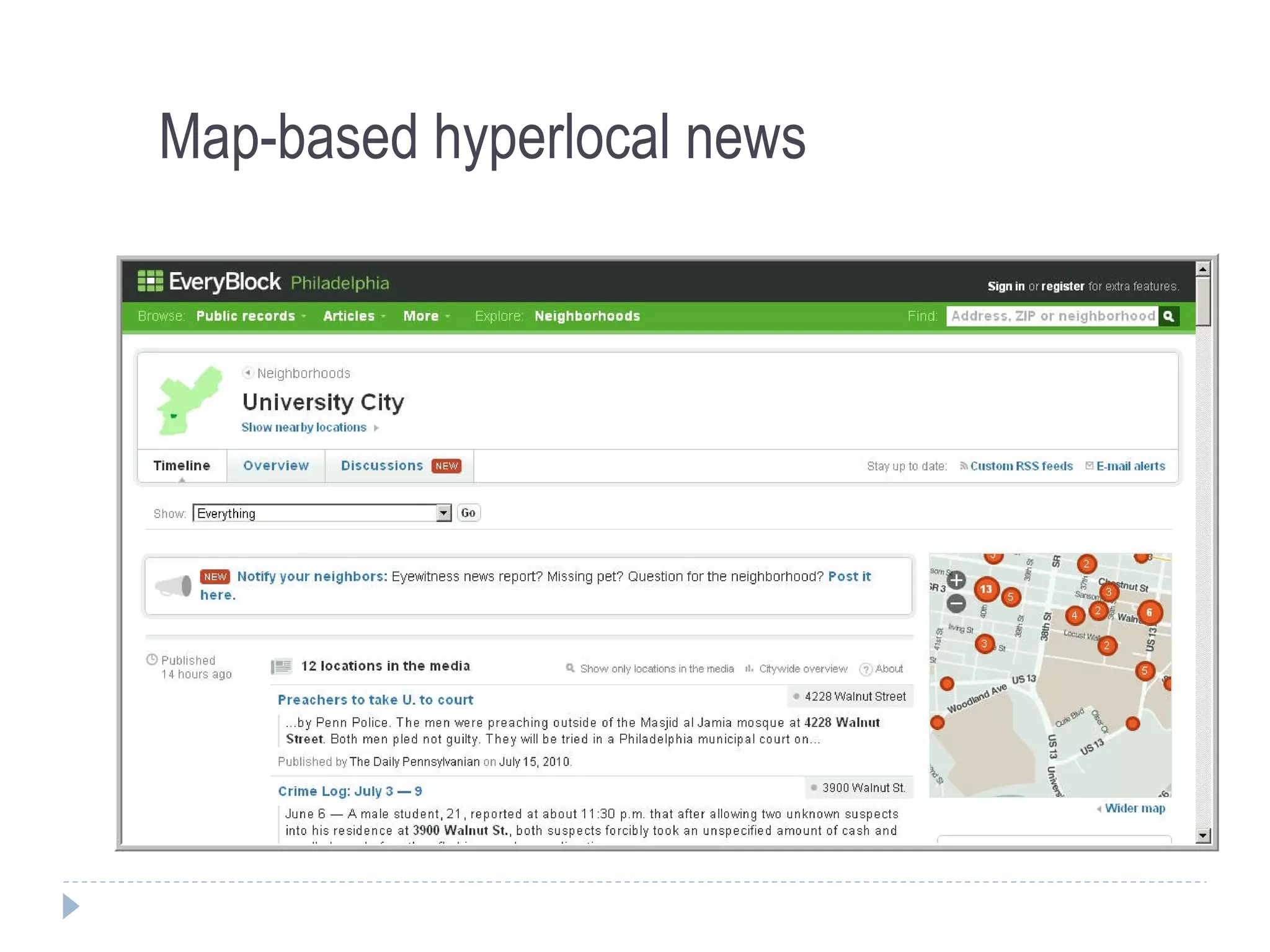
Task: Click the map zoom out minus button
Action: (x=956, y=603)
